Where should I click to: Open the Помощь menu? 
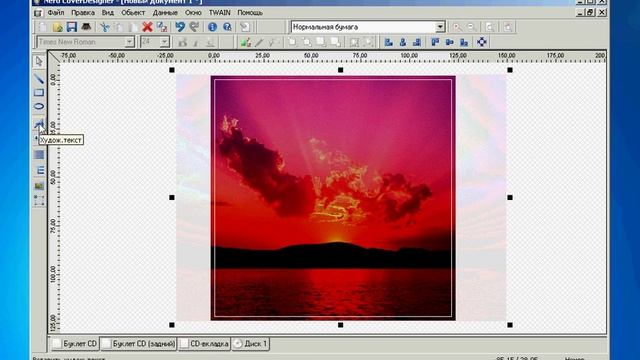click(250, 13)
